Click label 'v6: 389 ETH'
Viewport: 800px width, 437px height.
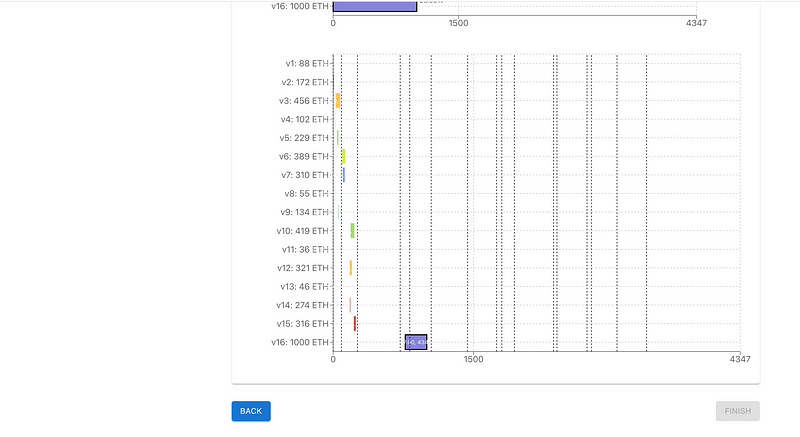(304, 156)
